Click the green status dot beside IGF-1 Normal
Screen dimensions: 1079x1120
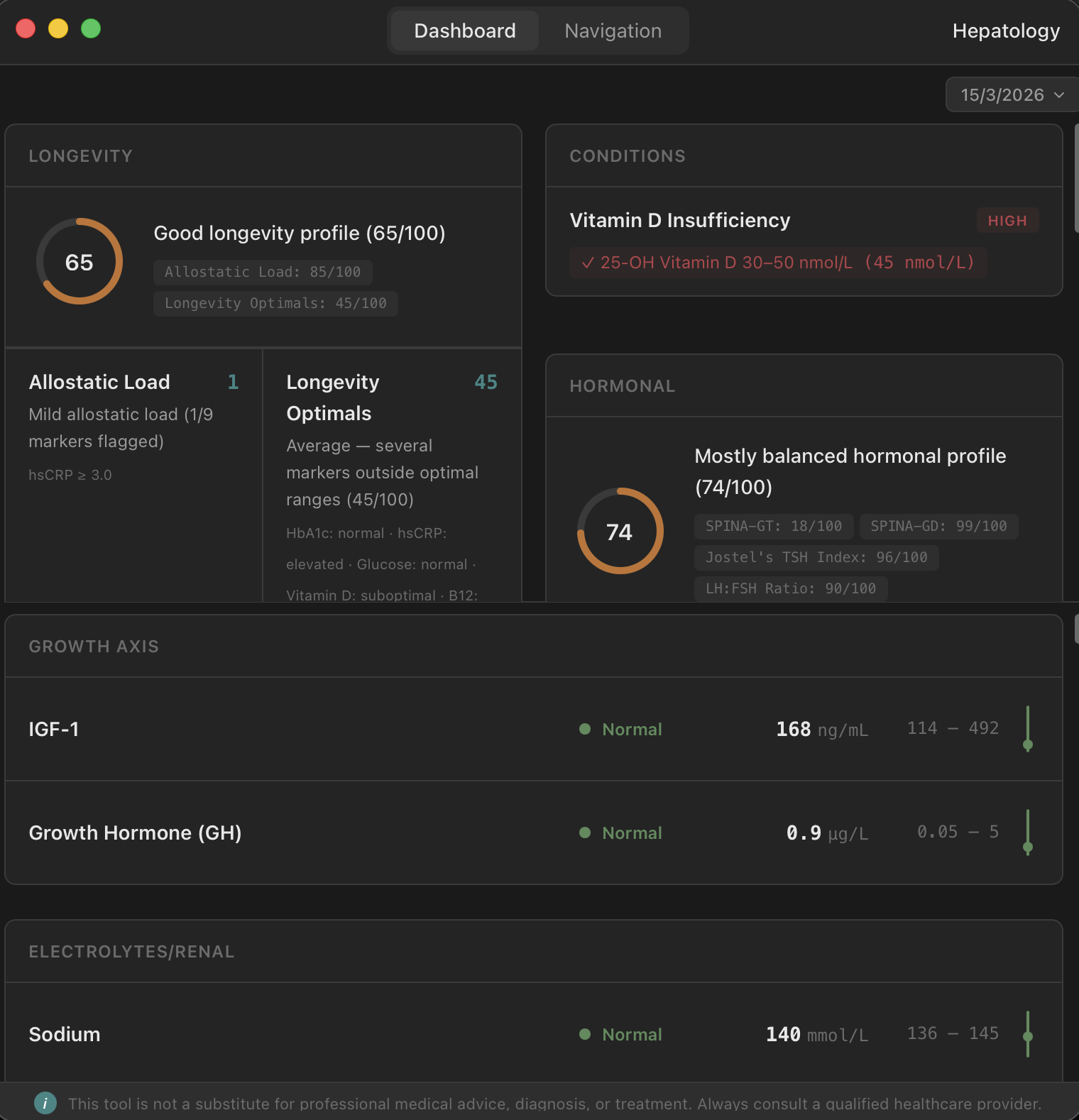tap(585, 729)
